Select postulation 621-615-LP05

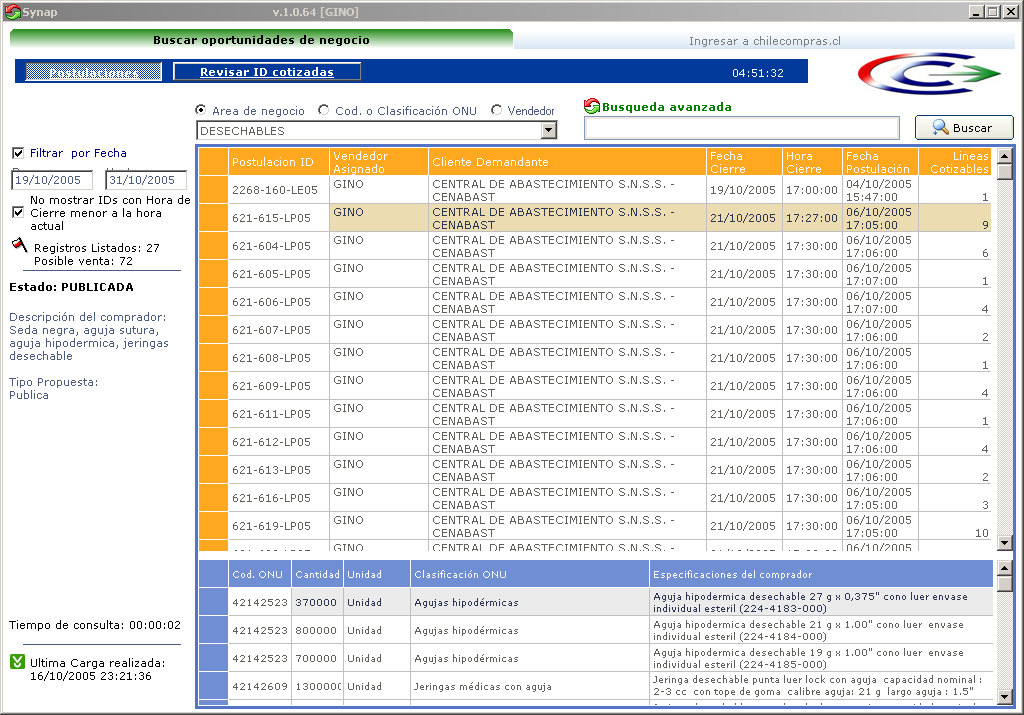595,217
